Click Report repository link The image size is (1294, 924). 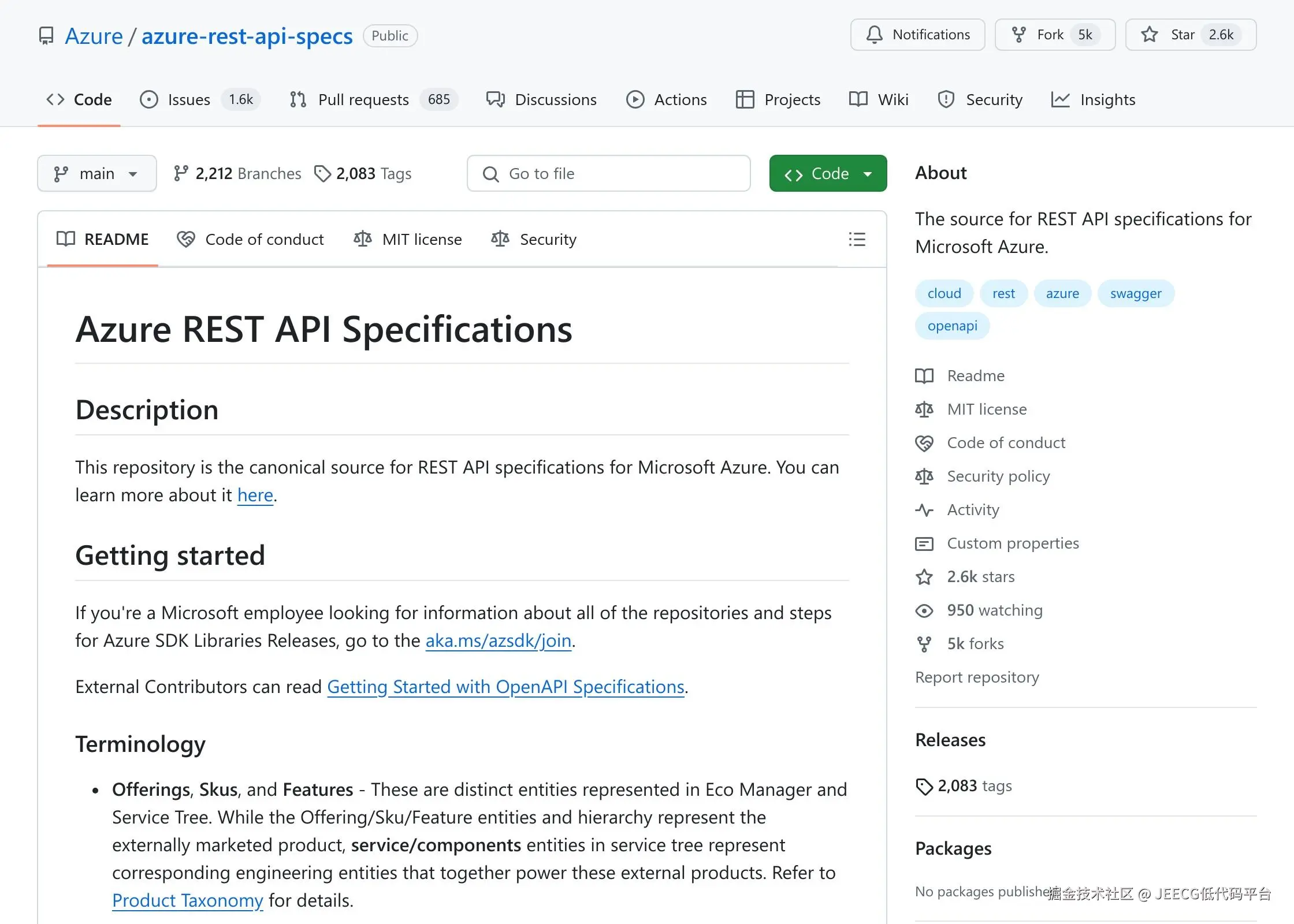click(x=977, y=677)
